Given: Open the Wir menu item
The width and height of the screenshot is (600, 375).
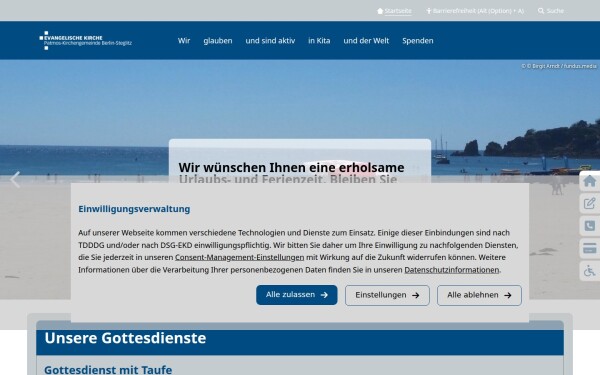Looking at the screenshot, I should pos(184,41).
